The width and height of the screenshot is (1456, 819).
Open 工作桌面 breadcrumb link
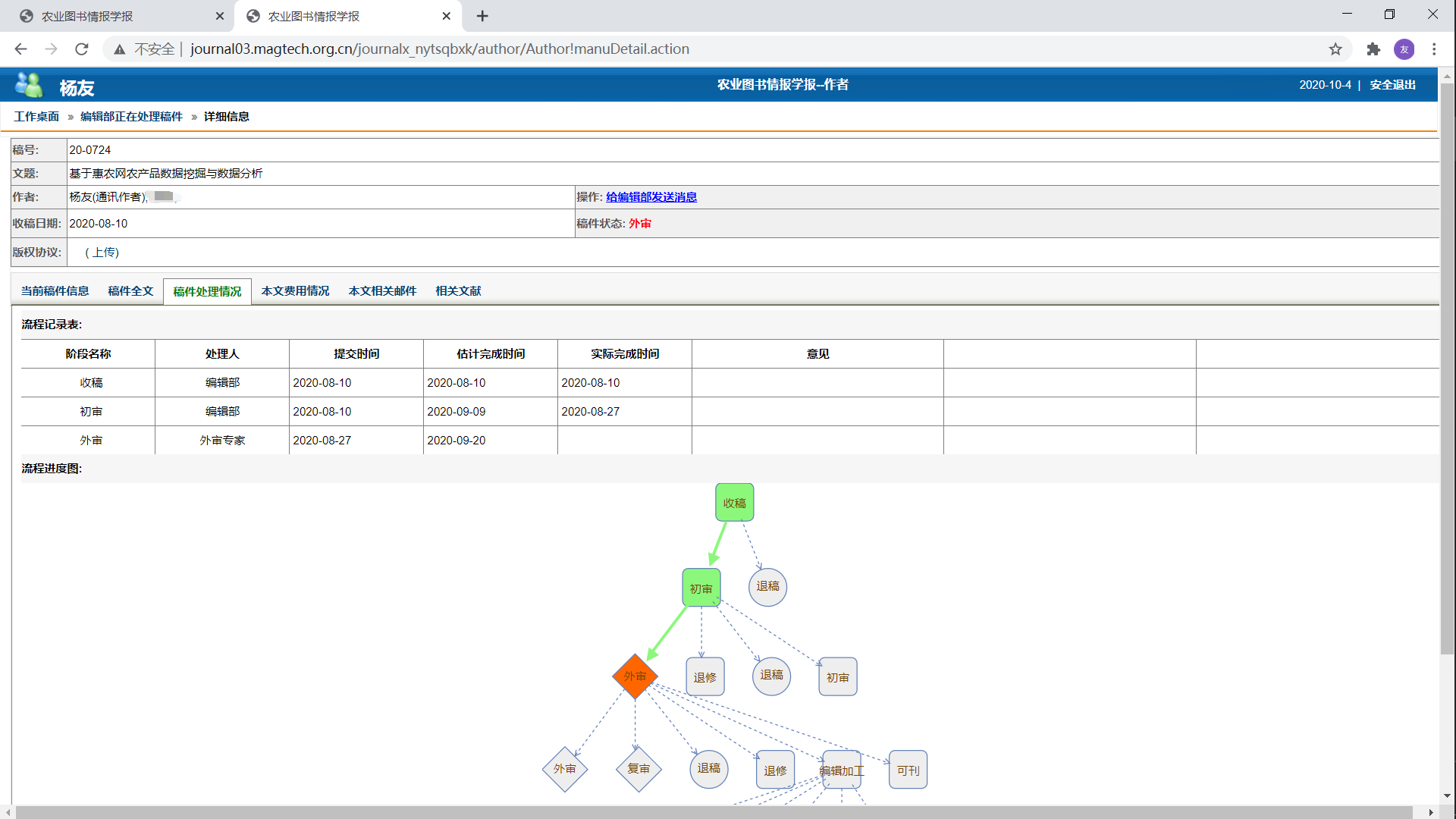(x=36, y=117)
